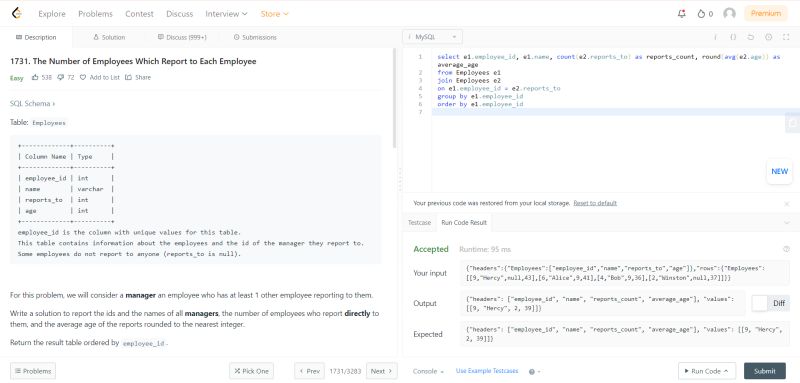Screen dimensions: 800x383
Task: Reset code with the revert arrow icon
Action: pyautogui.click(x=751, y=37)
